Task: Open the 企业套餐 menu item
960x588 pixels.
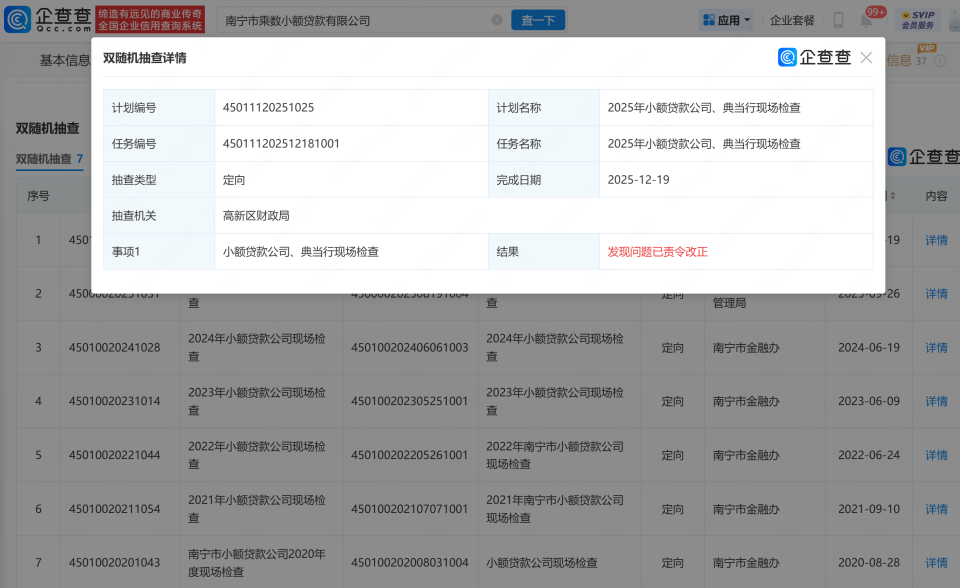Action: pos(790,19)
